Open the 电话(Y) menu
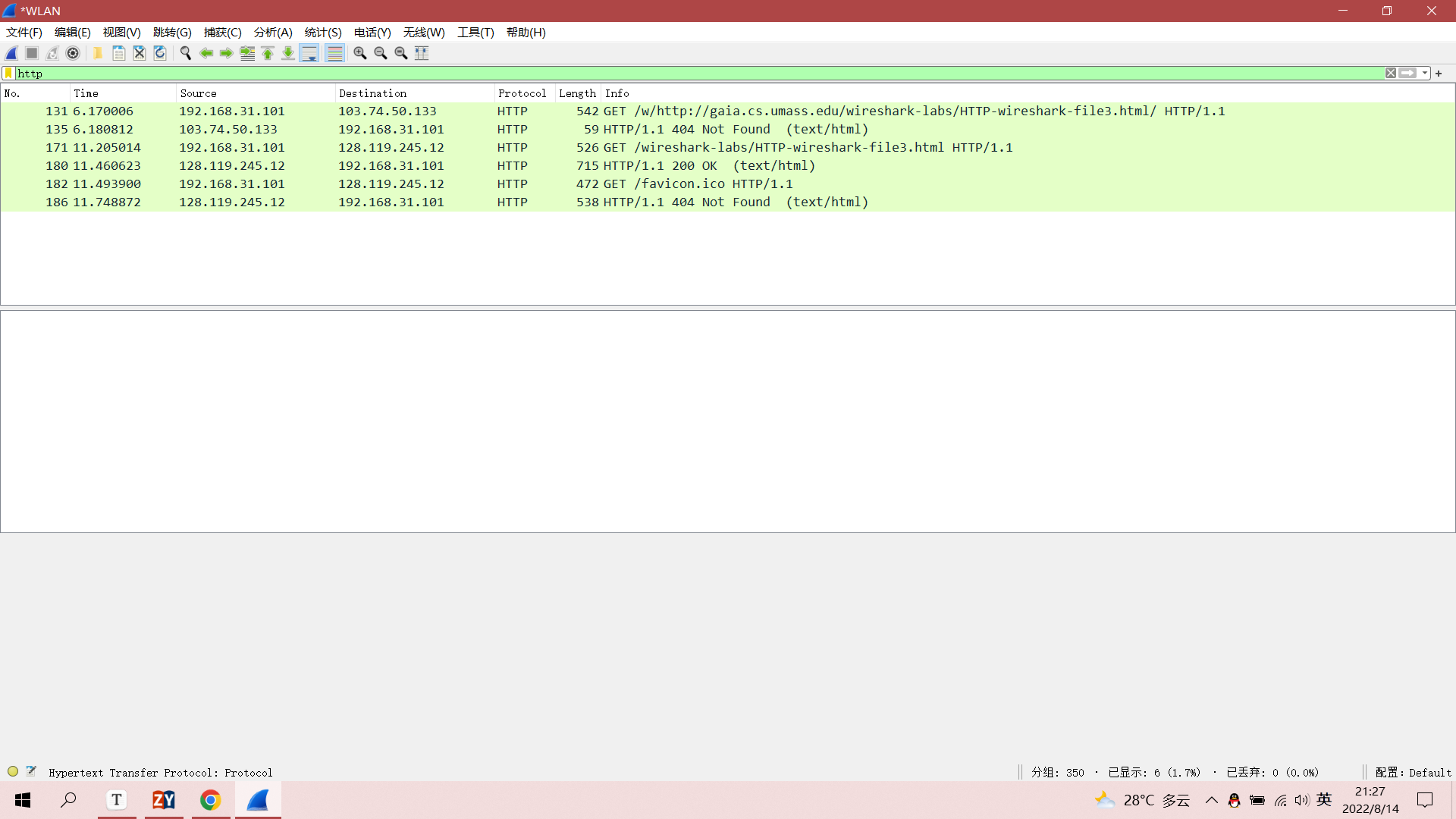 pyautogui.click(x=372, y=33)
